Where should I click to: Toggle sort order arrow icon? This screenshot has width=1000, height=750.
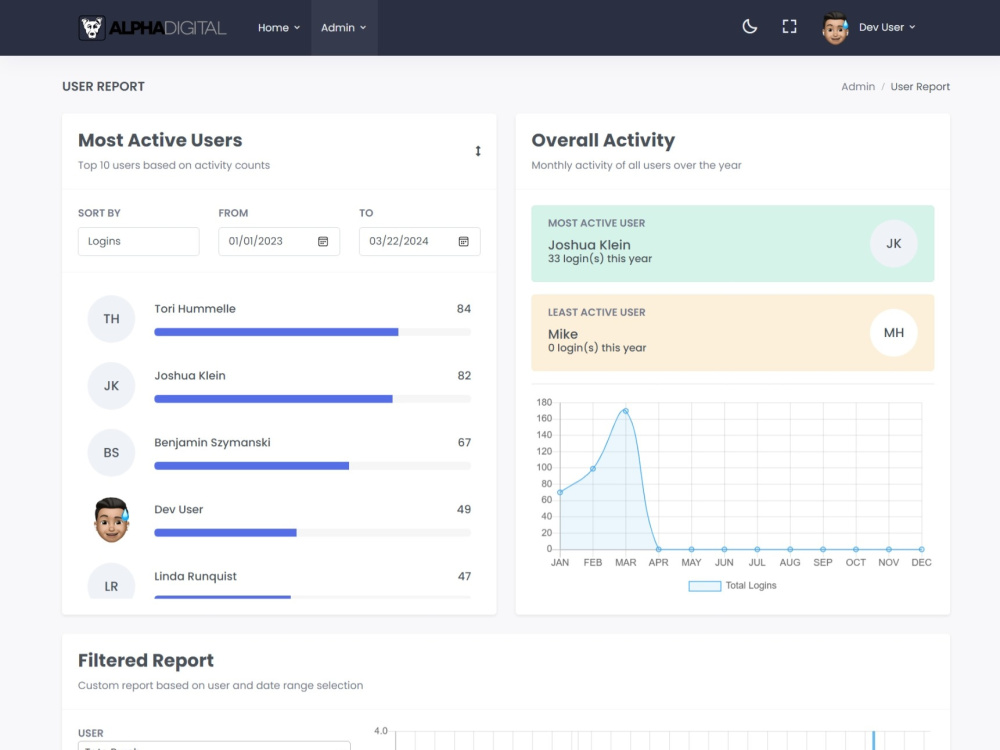(x=478, y=151)
